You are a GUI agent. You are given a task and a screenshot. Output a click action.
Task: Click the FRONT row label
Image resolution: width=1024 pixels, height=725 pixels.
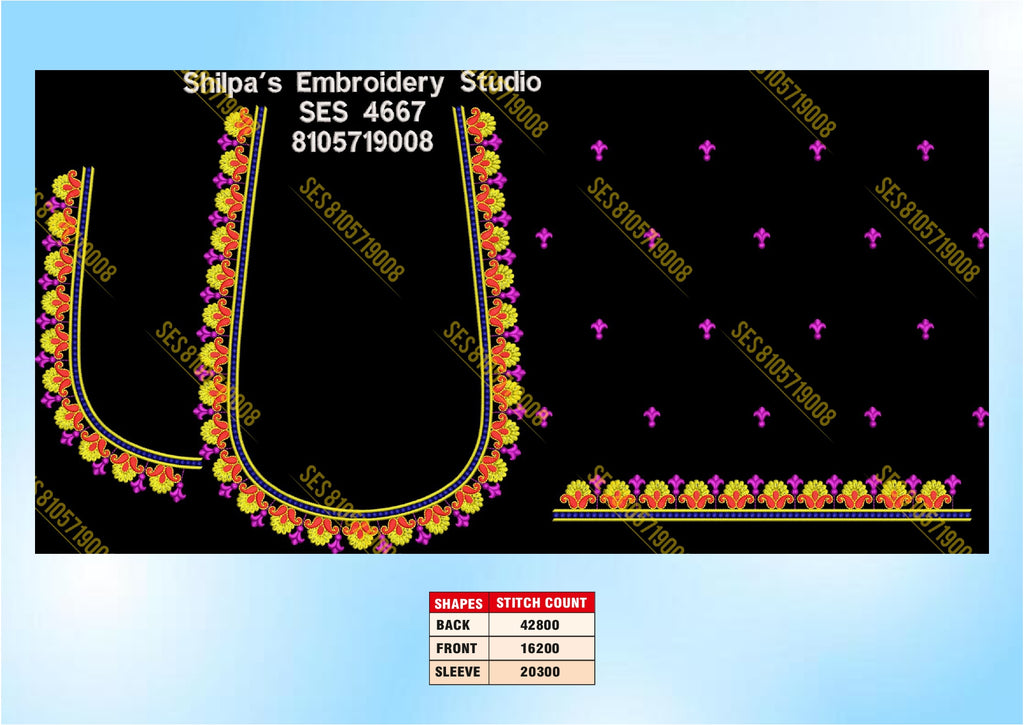tap(456, 649)
